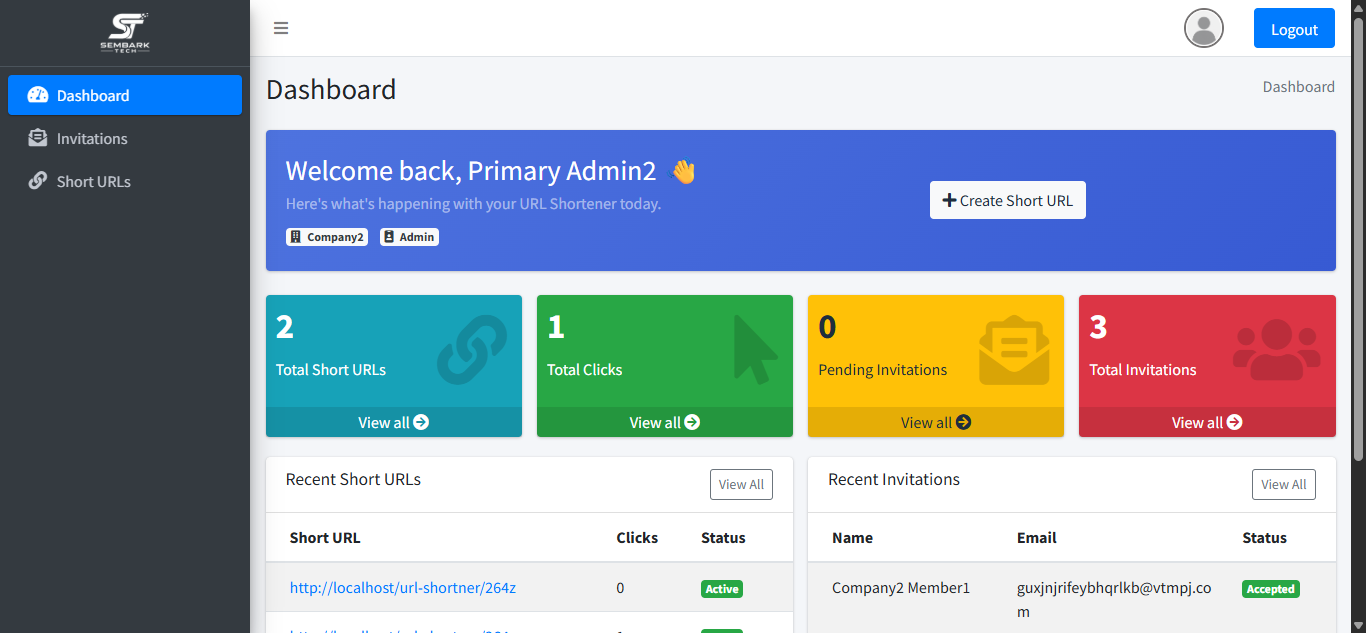Open the short URL ending in 264z
Image resolution: width=1366 pixels, height=633 pixels.
[403, 587]
